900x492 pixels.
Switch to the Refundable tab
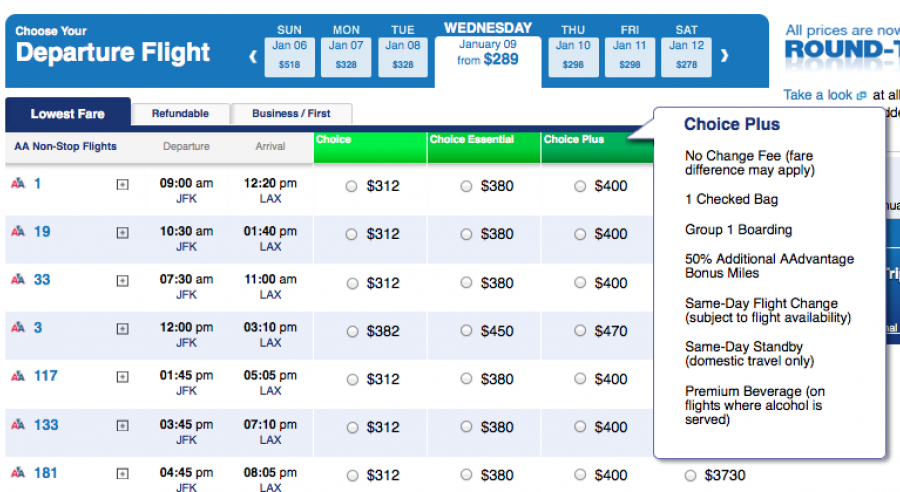180,114
